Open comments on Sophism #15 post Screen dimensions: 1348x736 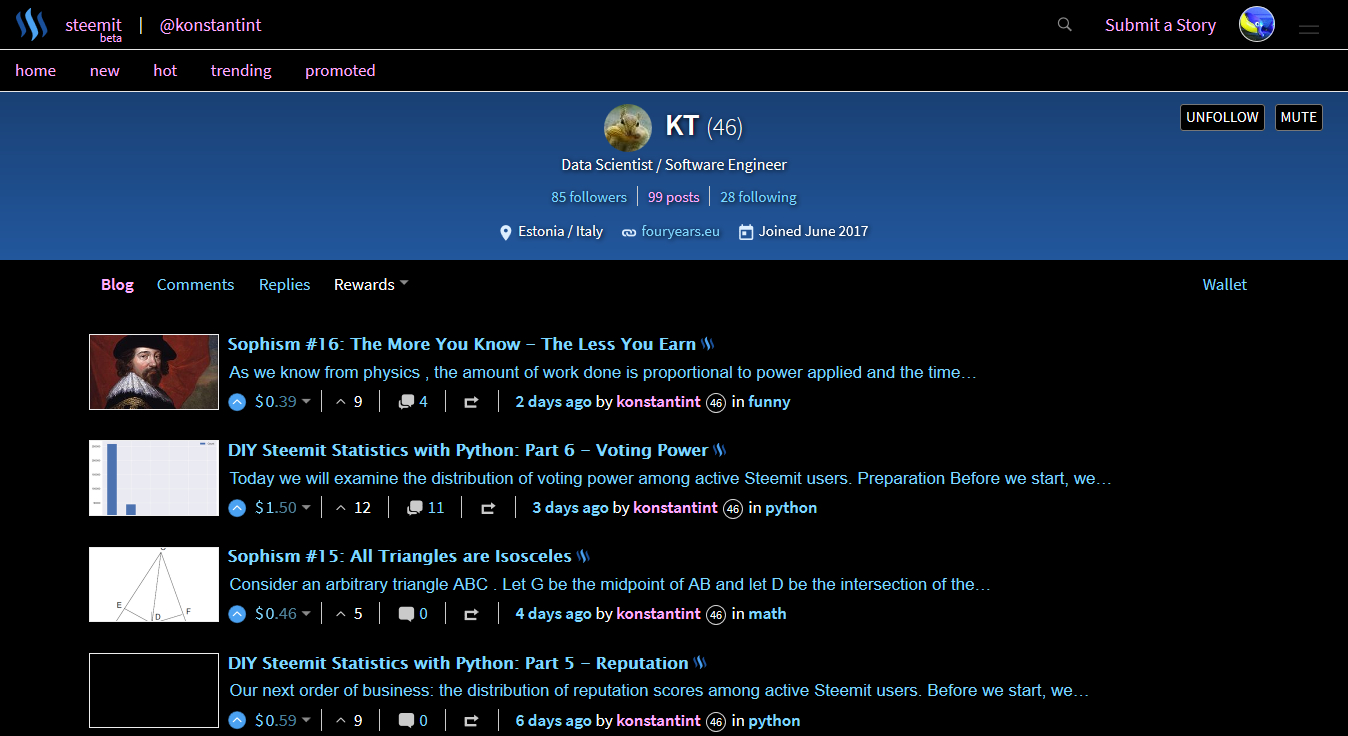click(413, 614)
